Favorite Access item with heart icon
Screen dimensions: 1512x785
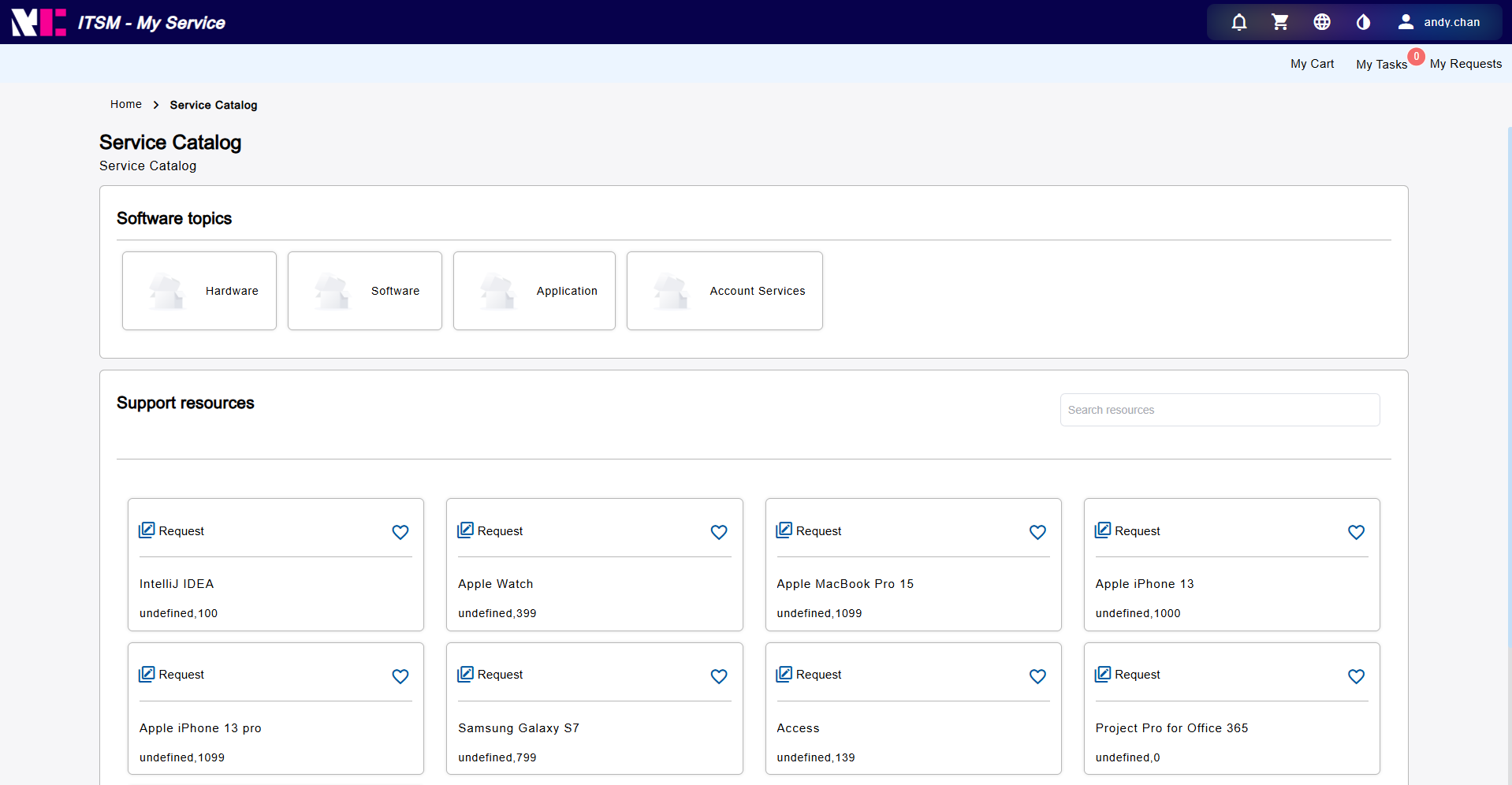(1037, 676)
